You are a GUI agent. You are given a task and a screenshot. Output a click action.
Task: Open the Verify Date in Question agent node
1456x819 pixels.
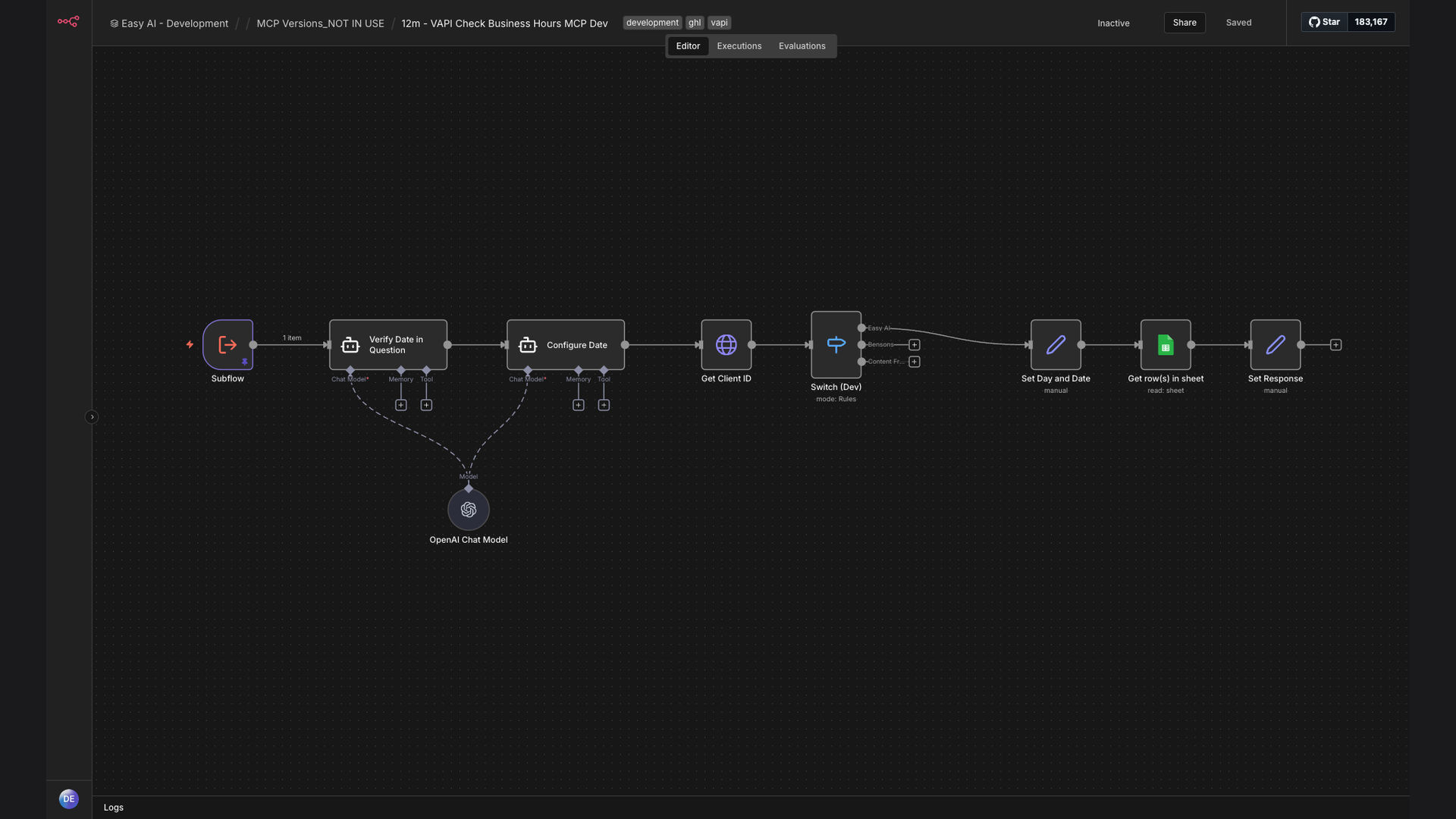(x=388, y=345)
